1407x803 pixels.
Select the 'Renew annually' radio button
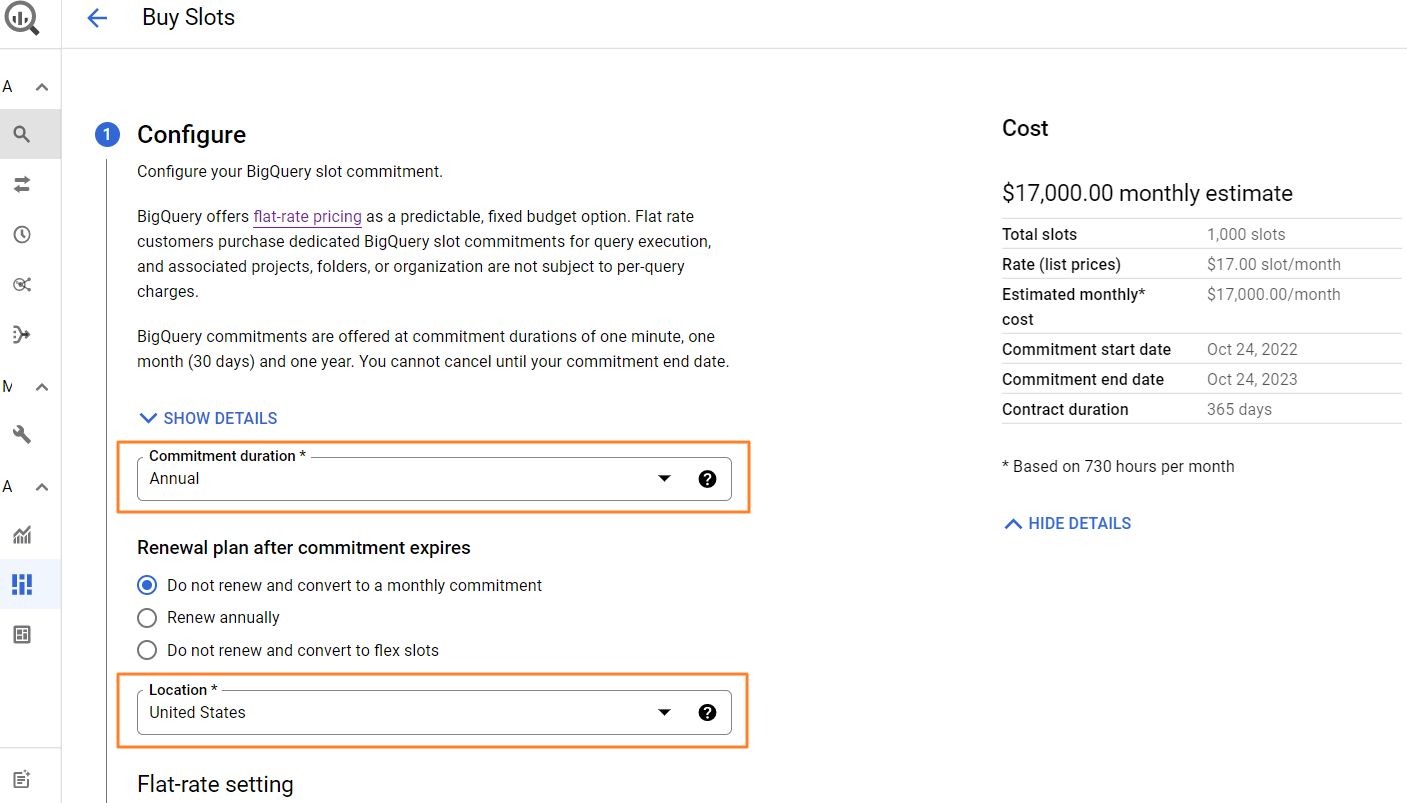tap(147, 618)
